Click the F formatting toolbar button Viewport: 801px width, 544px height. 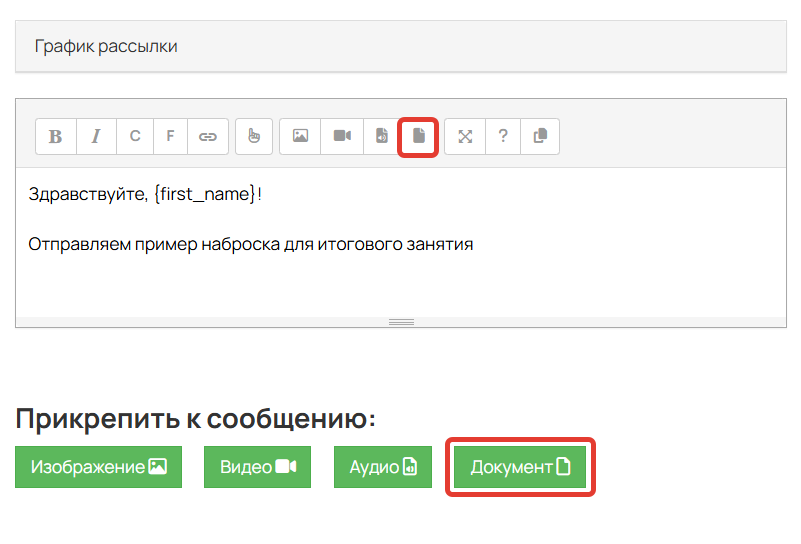(x=170, y=136)
